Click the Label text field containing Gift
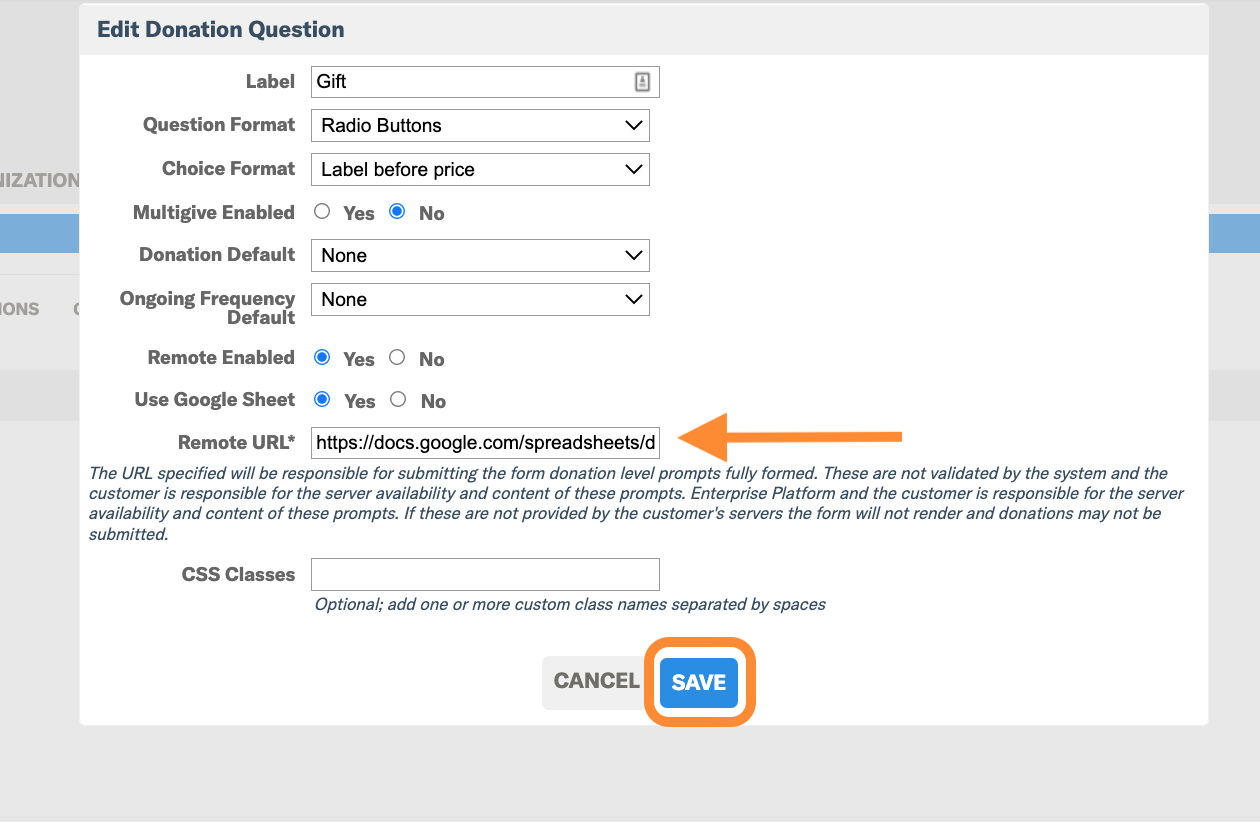The image size is (1260, 822). pos(485,81)
